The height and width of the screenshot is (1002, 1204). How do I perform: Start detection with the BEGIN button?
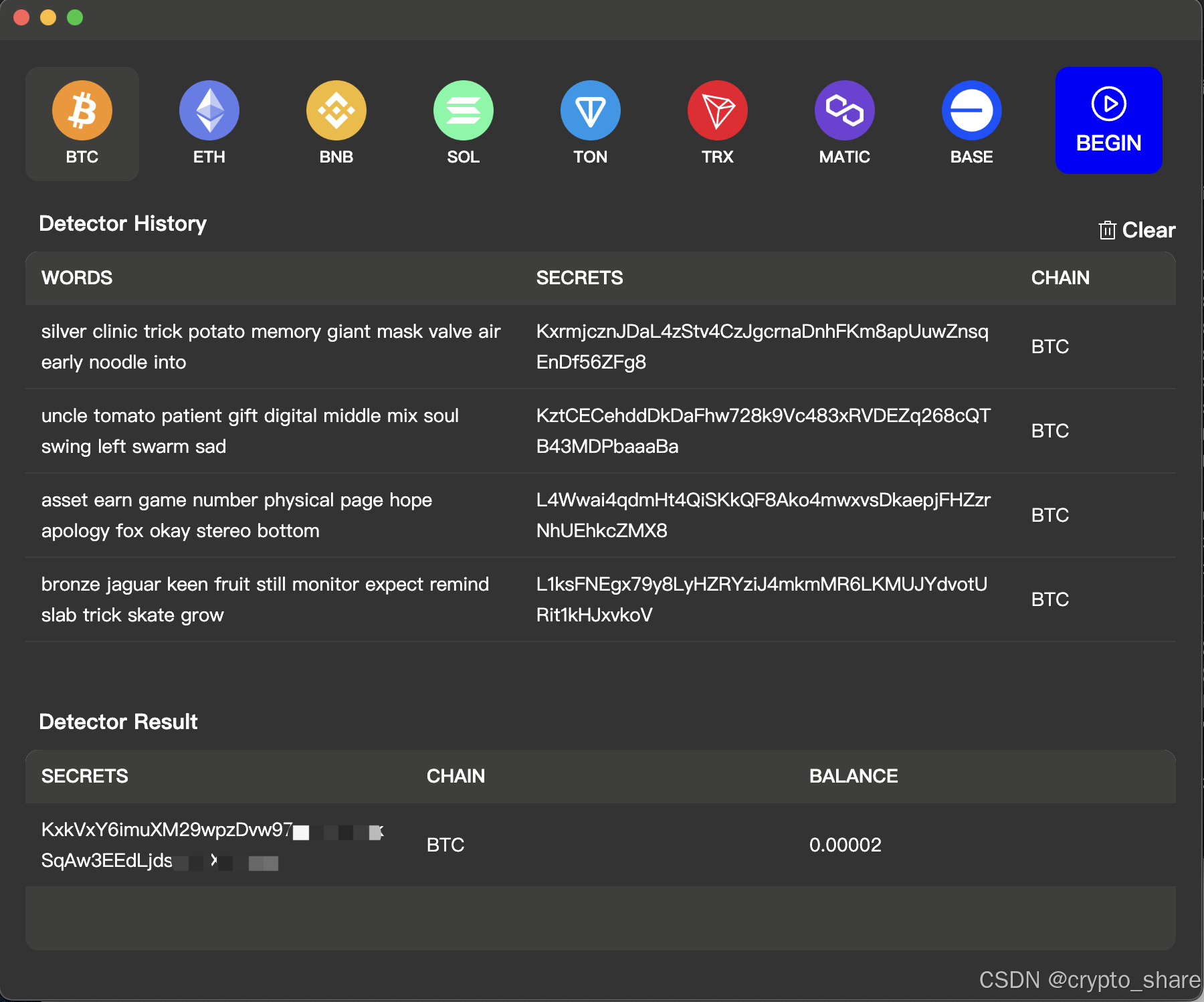coord(1108,120)
